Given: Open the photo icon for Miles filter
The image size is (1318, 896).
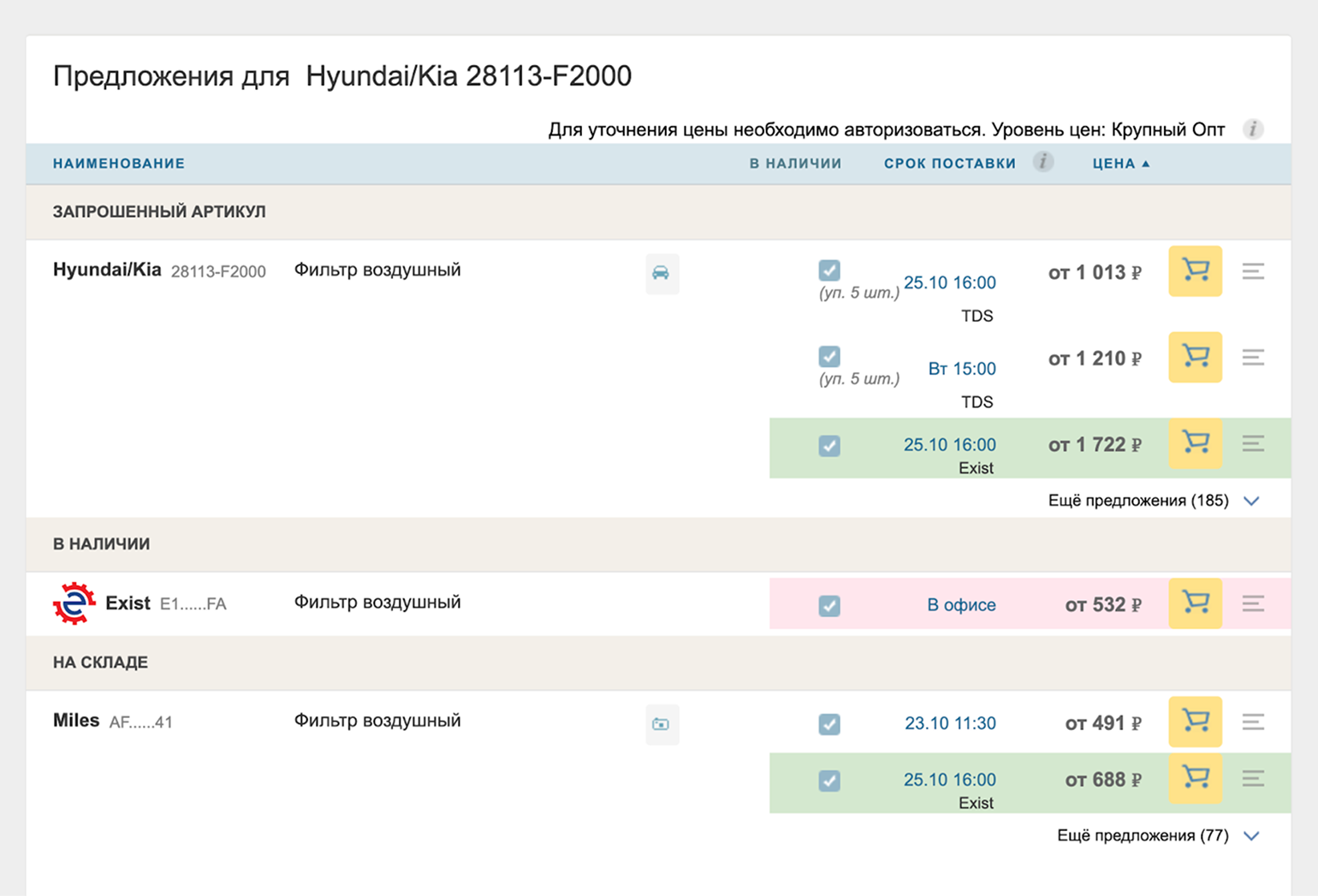Looking at the screenshot, I should point(662,724).
